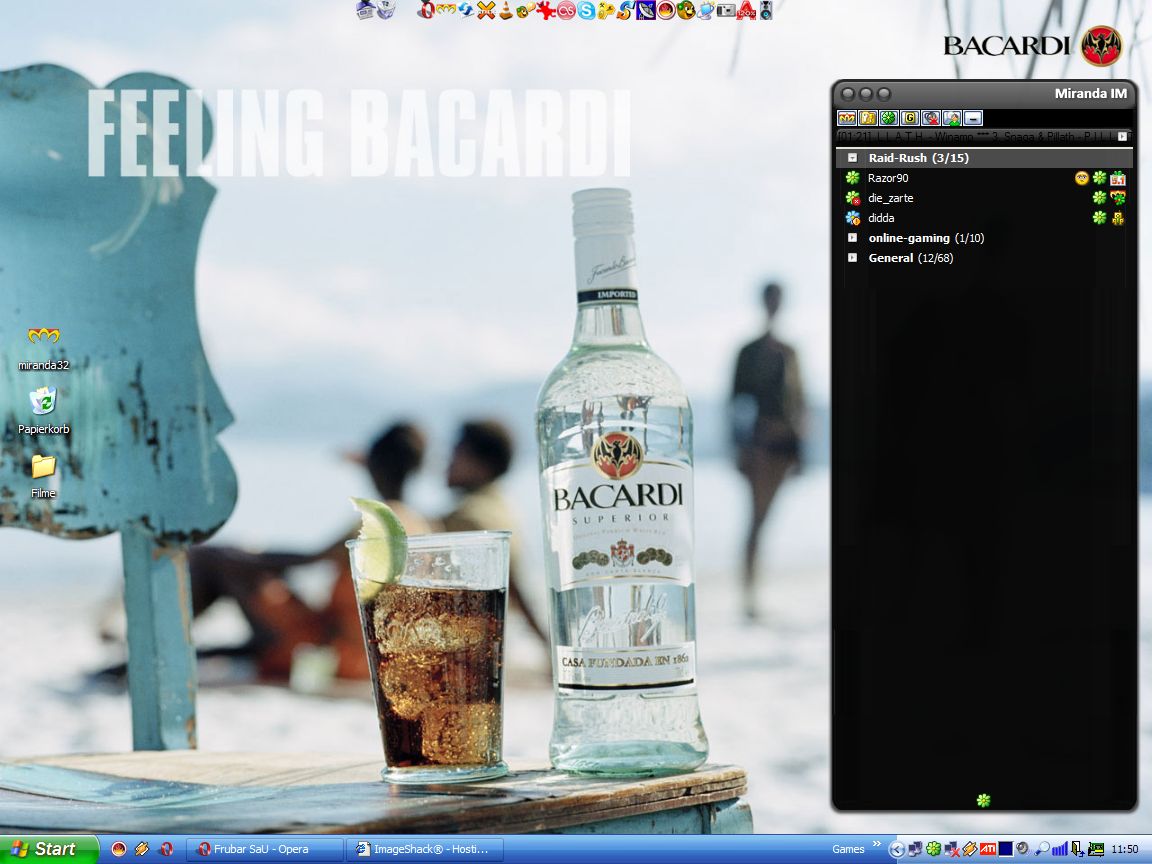Toggle offline contacts button in Miranda toolbar
Viewport: 1152px width, 864px height.
point(931,118)
